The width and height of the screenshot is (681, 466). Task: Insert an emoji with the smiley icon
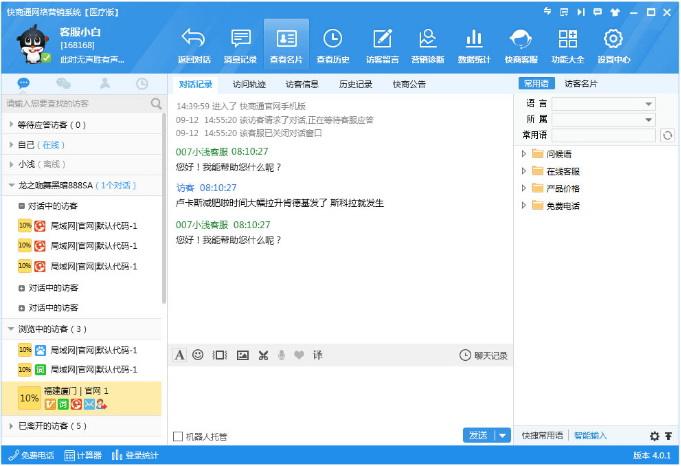[x=198, y=355]
